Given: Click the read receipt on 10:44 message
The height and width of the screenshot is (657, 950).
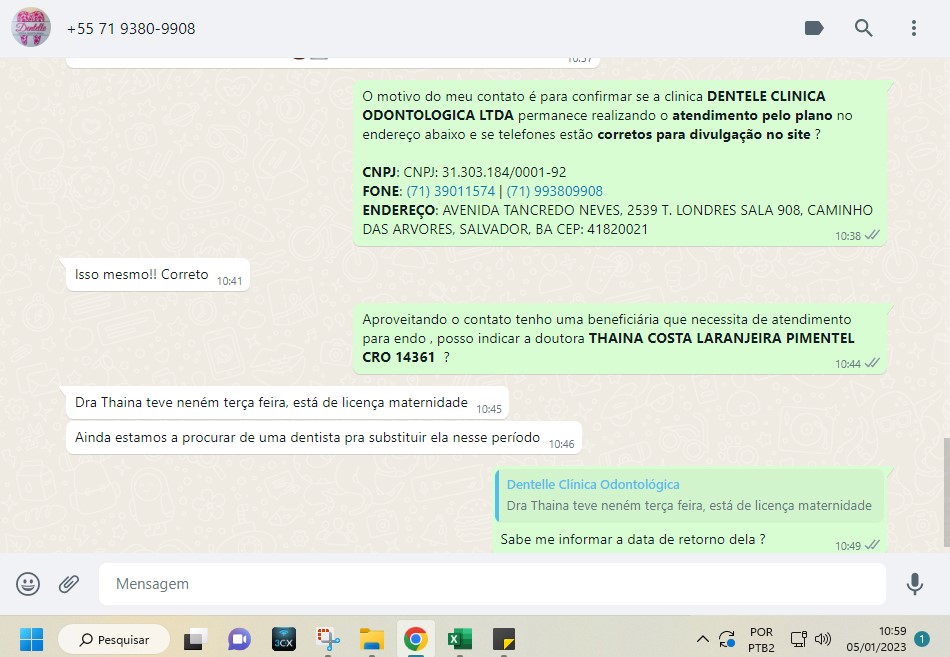Looking at the screenshot, I should pyautogui.click(x=872, y=363).
